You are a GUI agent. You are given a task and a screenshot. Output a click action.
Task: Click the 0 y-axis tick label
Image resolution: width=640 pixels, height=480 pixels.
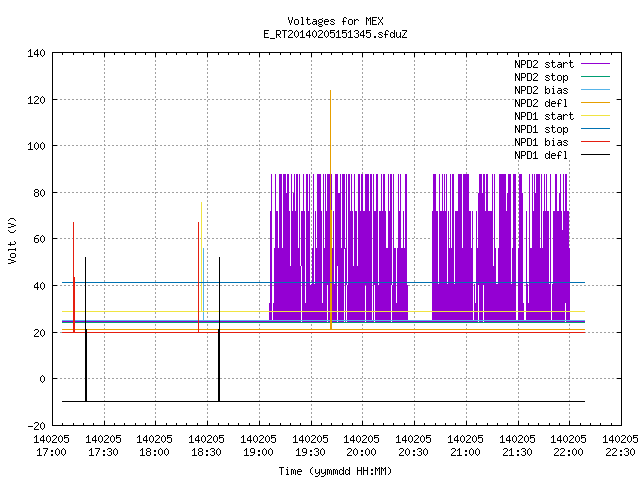(42, 379)
